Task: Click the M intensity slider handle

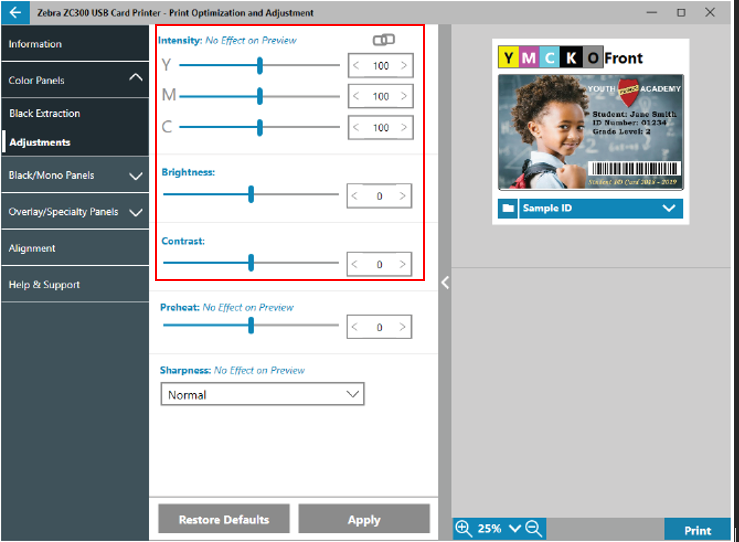Action: click(260, 96)
